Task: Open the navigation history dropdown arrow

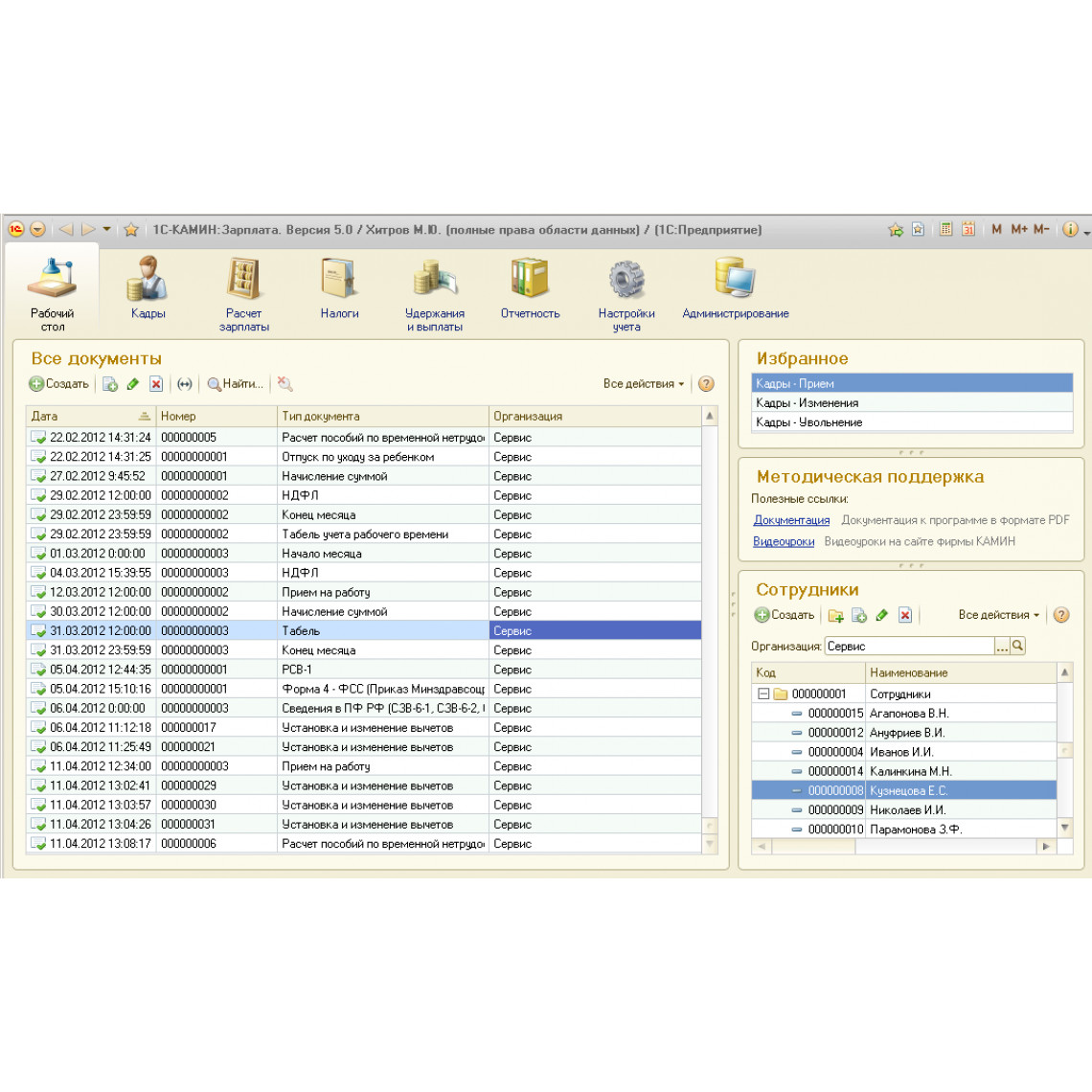Action: (x=106, y=229)
